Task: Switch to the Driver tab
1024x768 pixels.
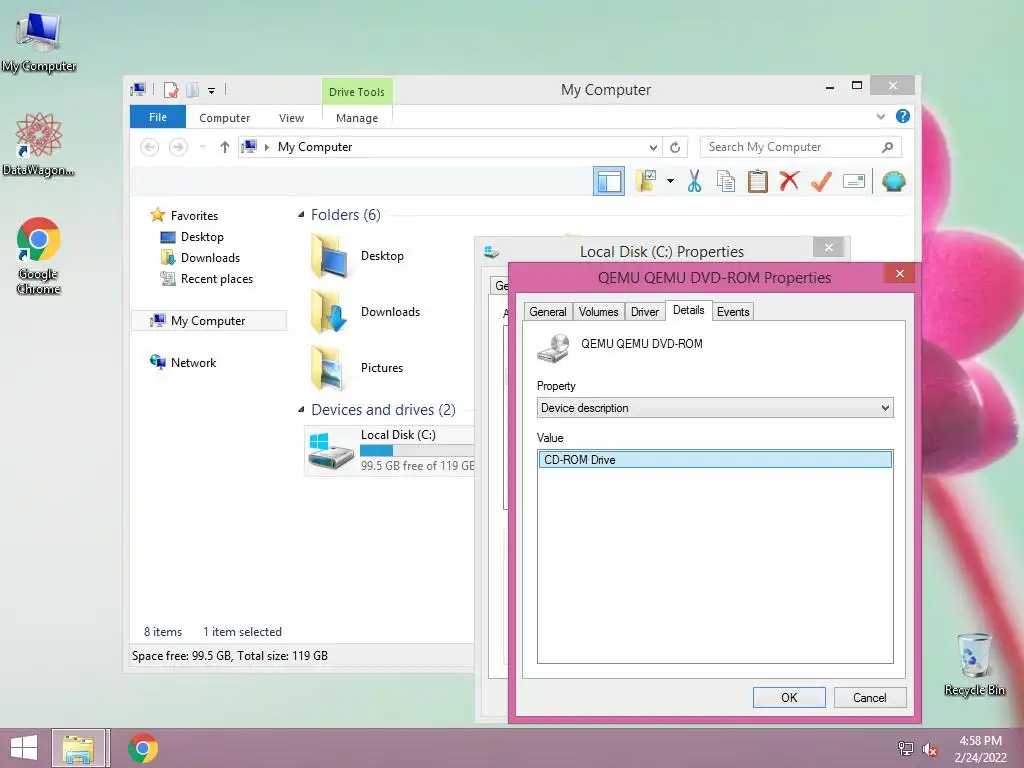Action: pyautogui.click(x=645, y=312)
